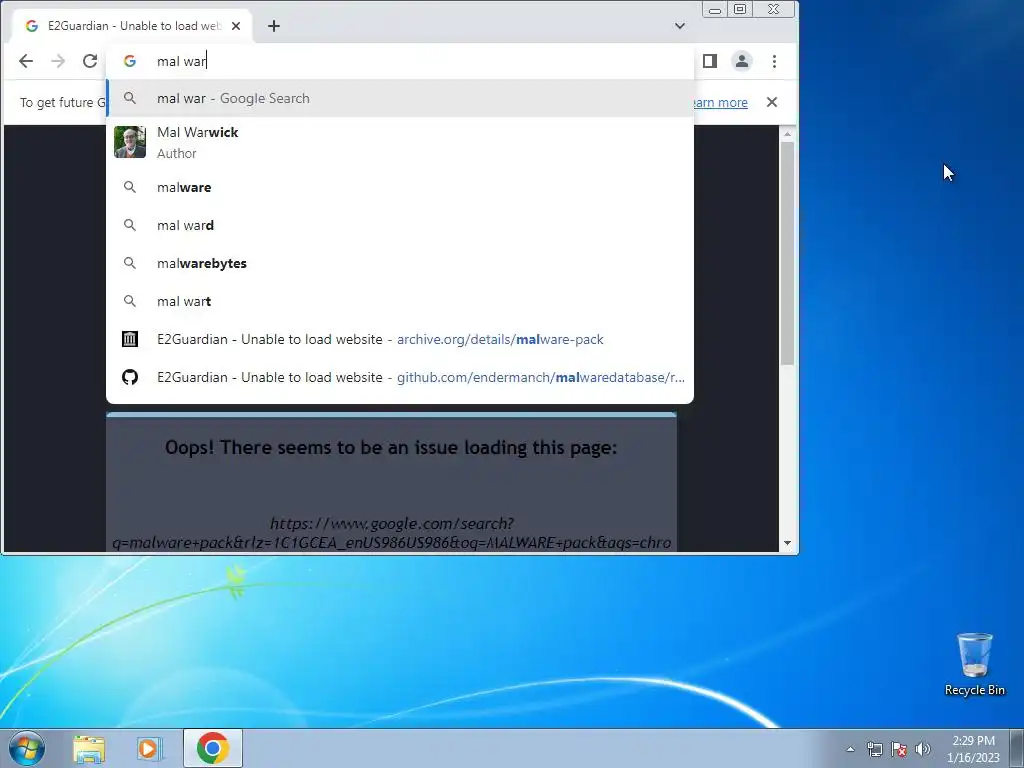Choose the 'malwarebytes' suggestion
Screen dimensions: 1024x768
point(400,263)
